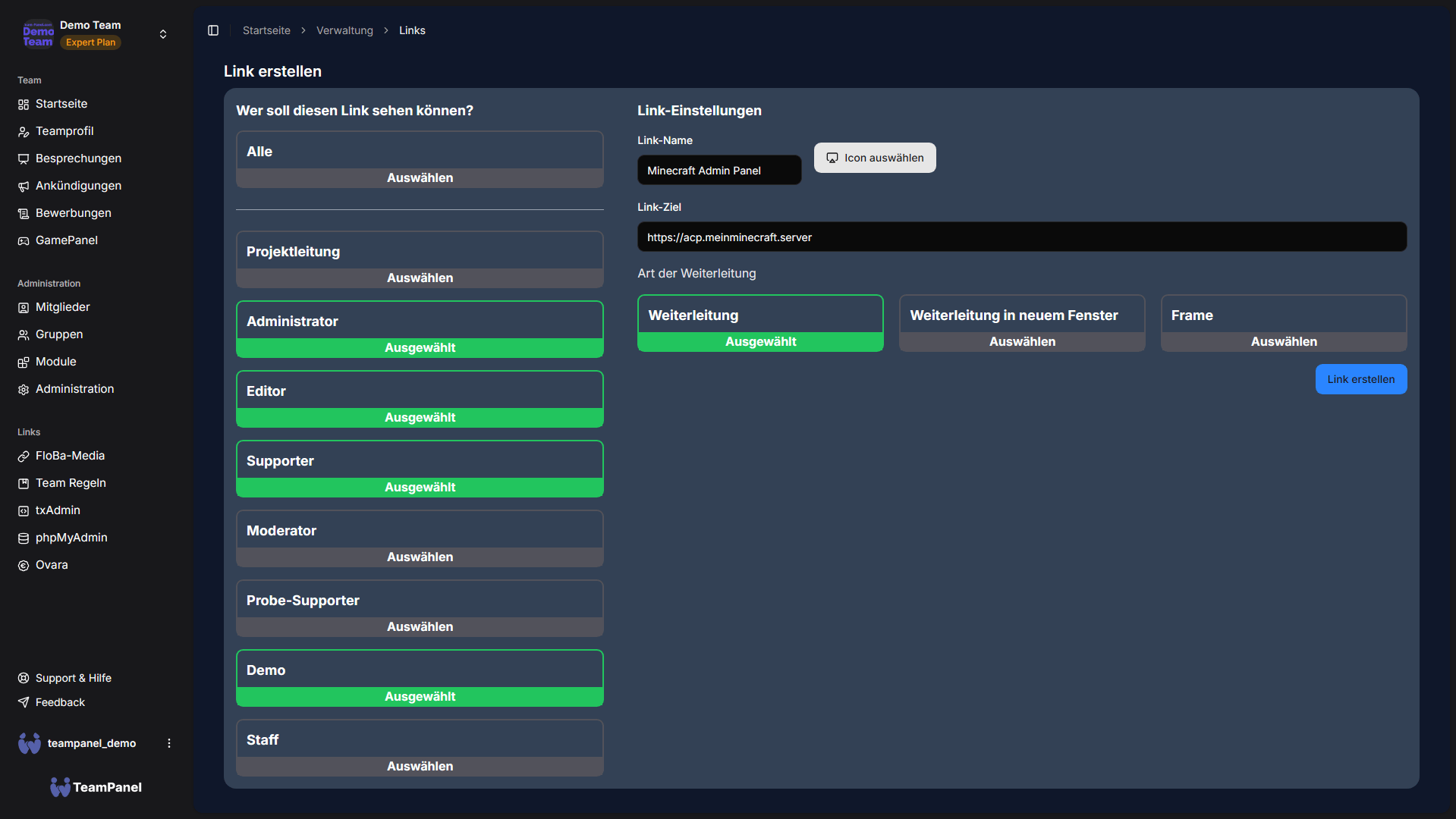Click the Bewerbungen icon

24,214
